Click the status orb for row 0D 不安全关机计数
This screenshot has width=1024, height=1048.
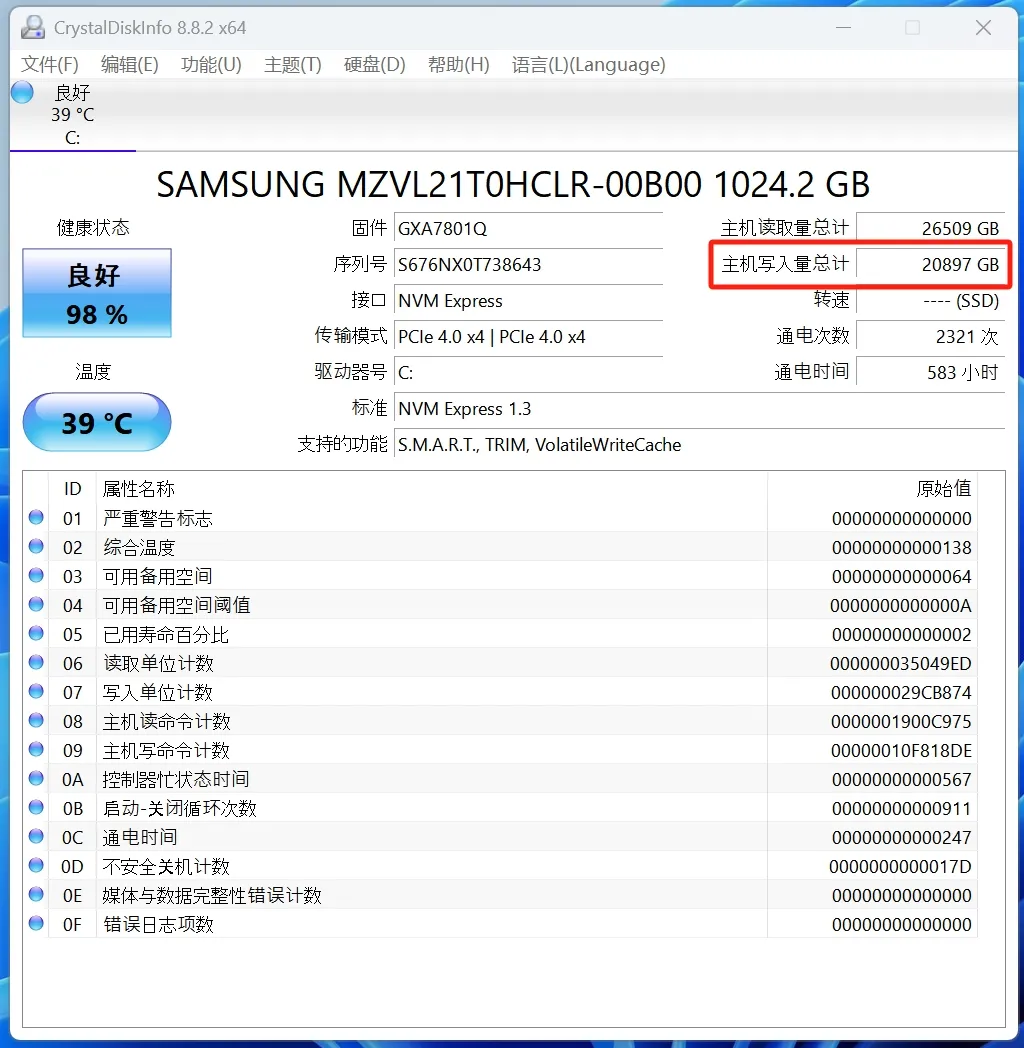(x=36, y=866)
